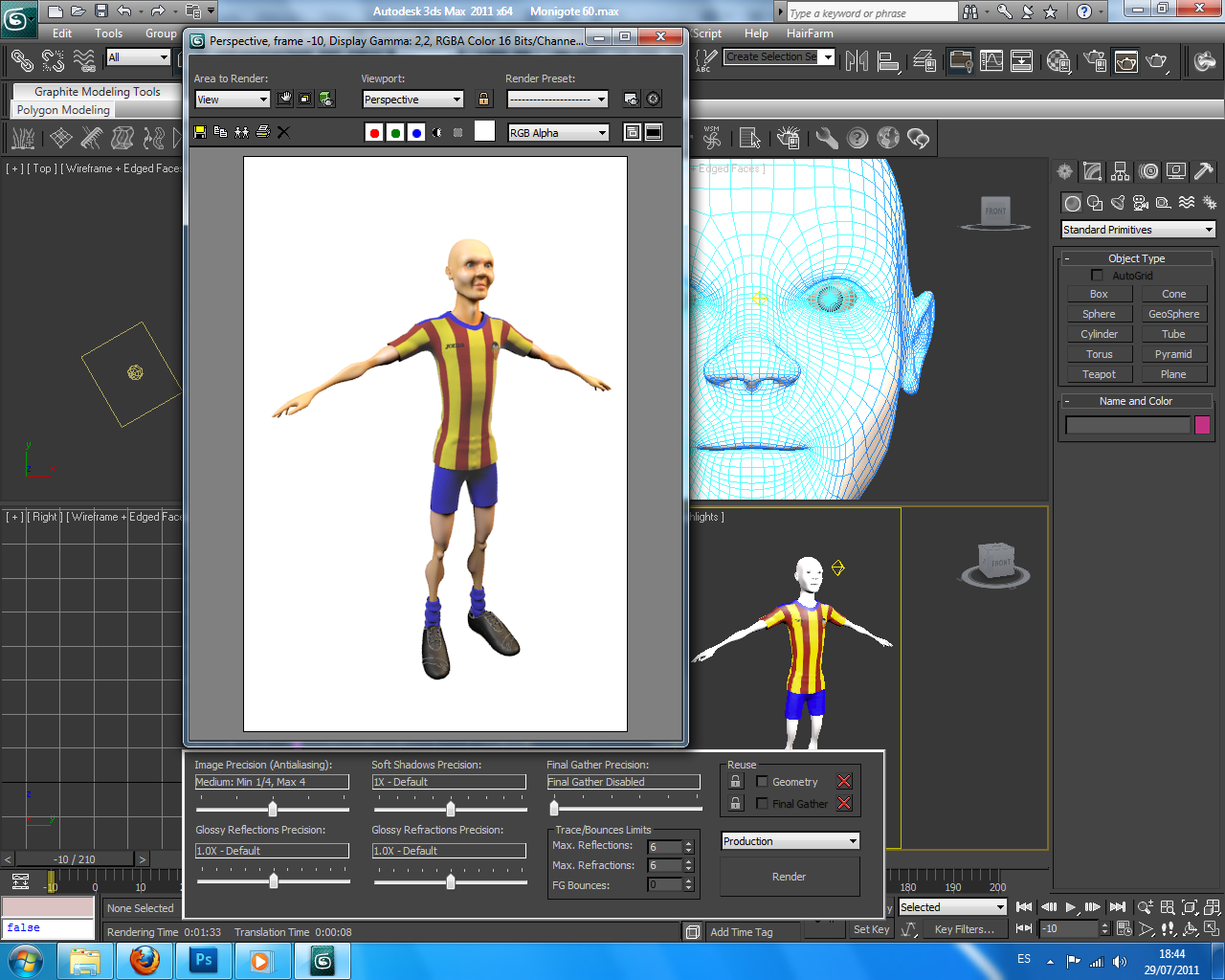Collapse the Name and Color rollout
The height and width of the screenshot is (980, 1225).
(1136, 401)
